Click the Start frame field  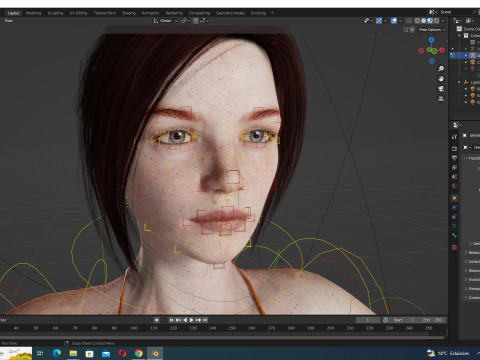point(404,320)
